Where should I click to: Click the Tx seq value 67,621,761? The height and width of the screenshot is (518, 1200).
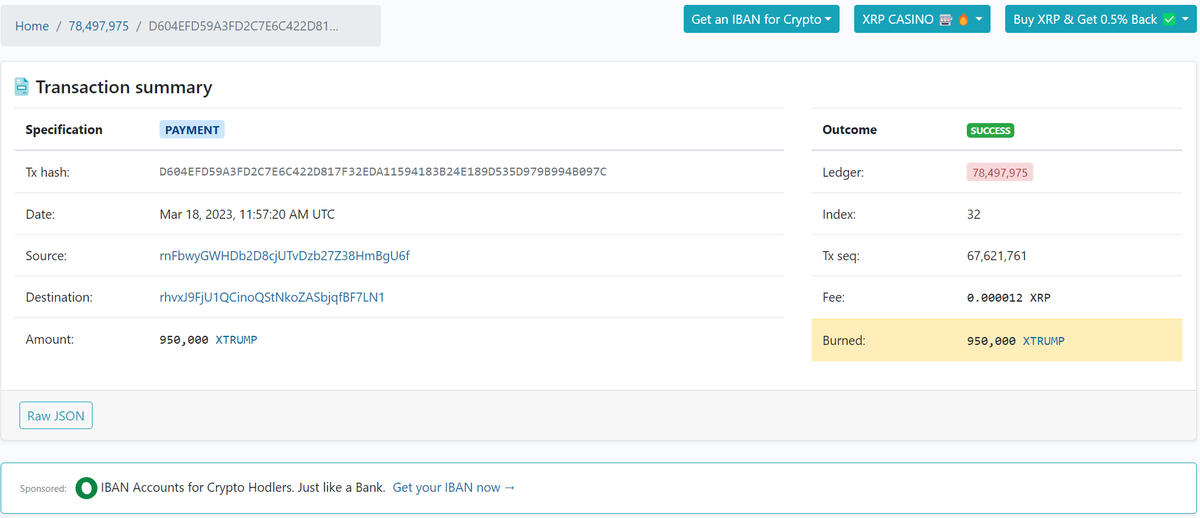coord(997,256)
